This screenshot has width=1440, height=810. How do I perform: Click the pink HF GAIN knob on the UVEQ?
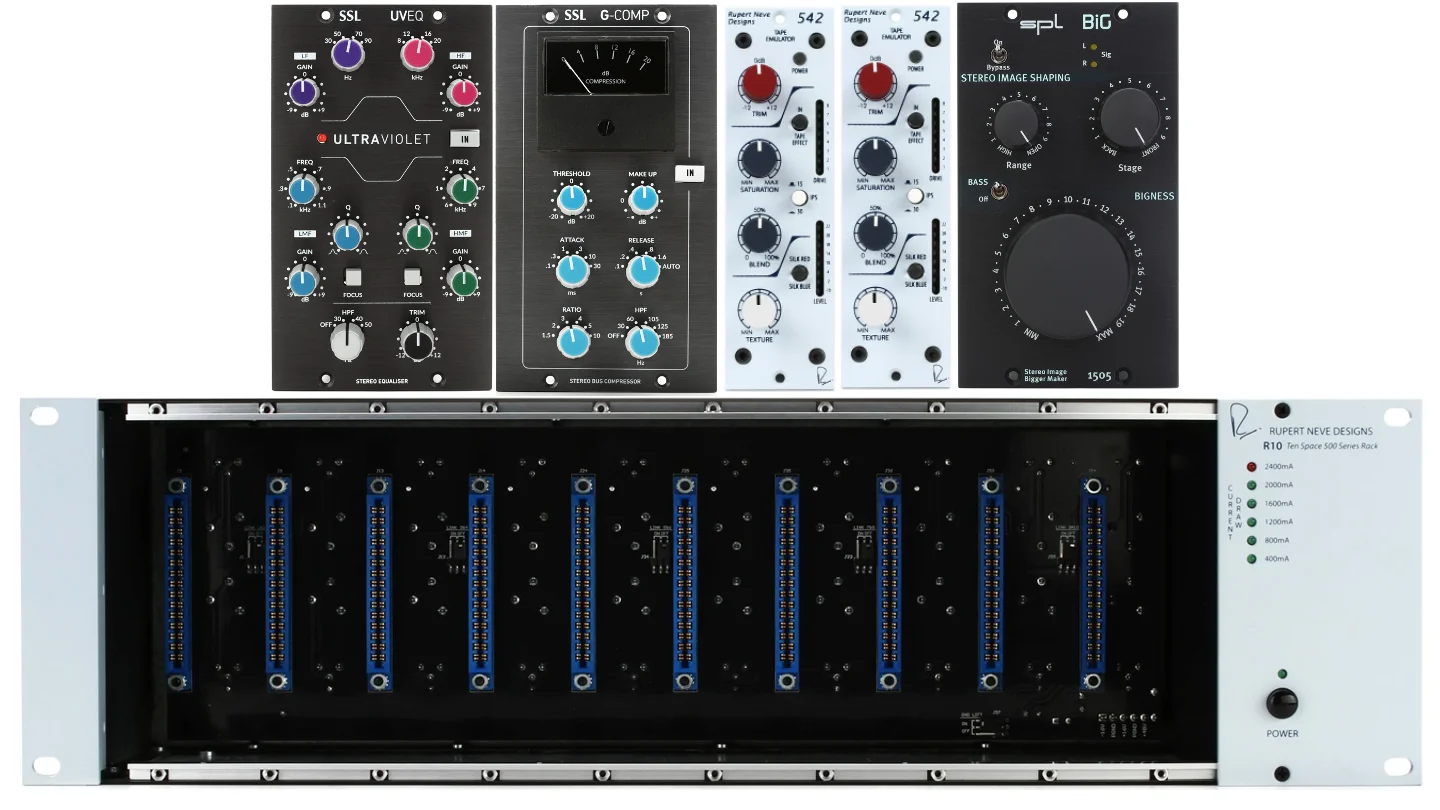tap(460, 93)
